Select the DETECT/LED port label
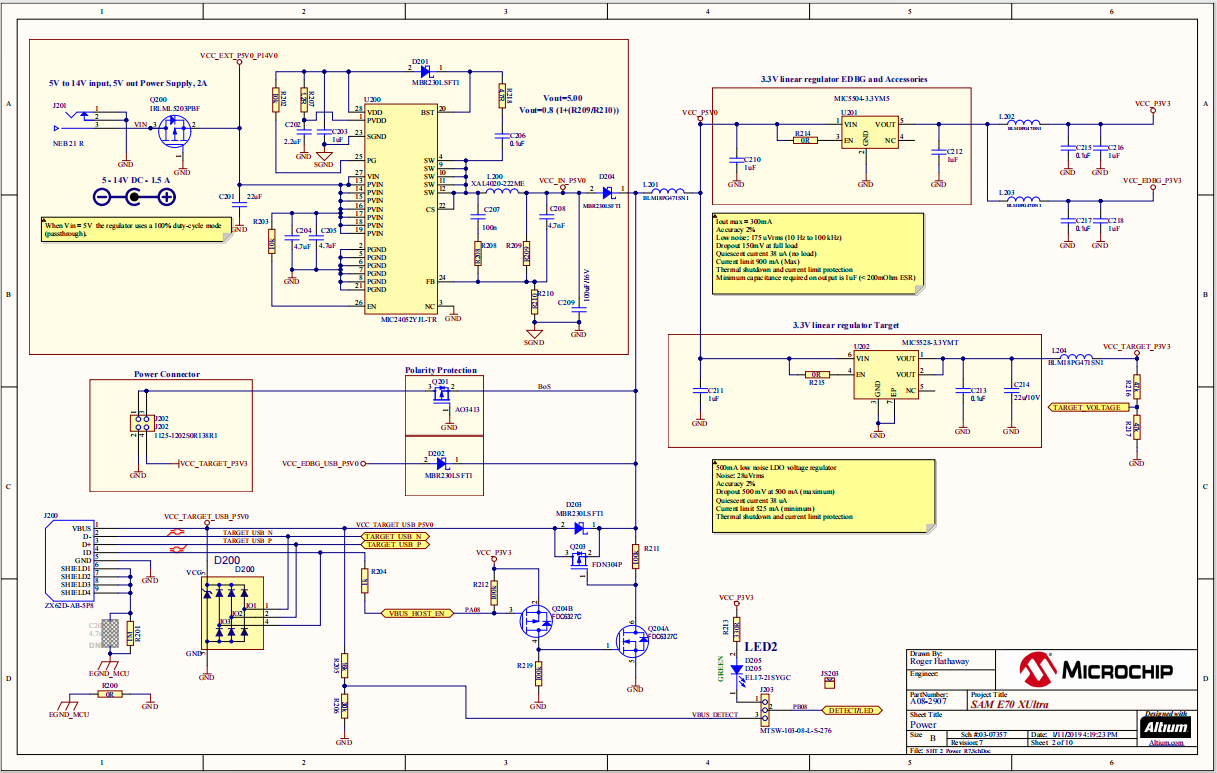Viewport: 1217px width, 773px height. [852, 711]
